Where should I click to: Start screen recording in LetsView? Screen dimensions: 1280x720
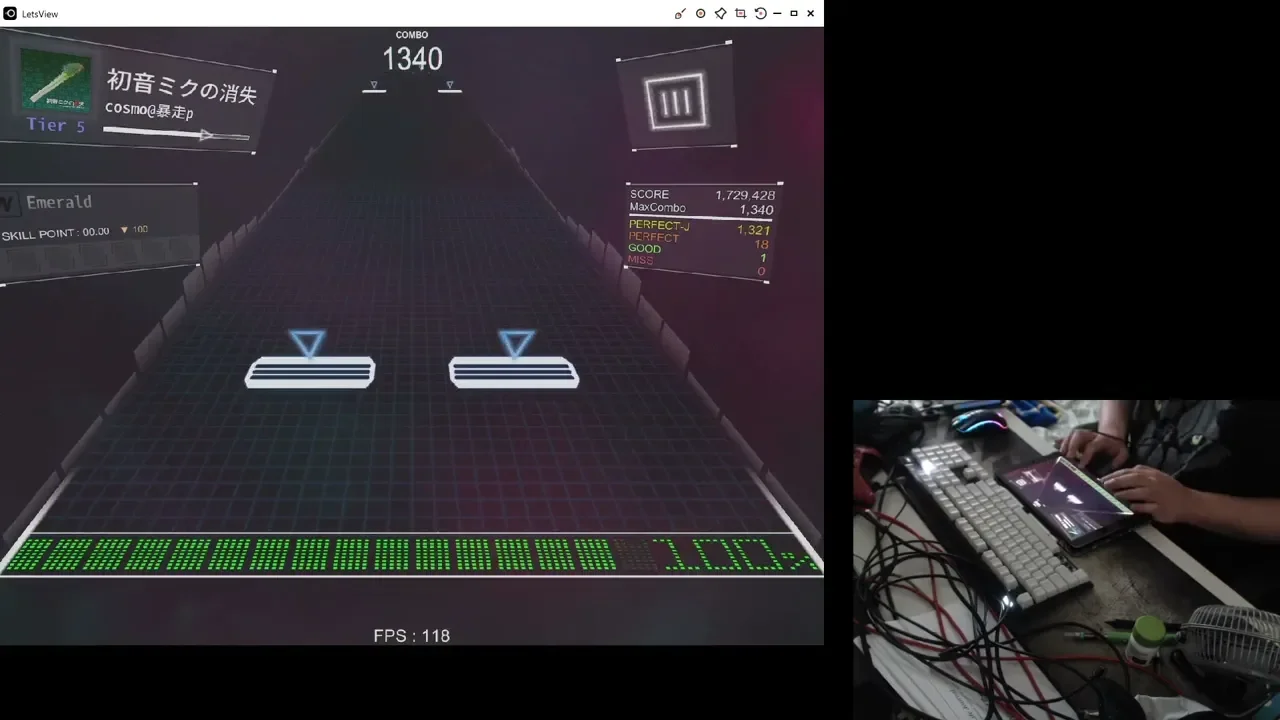[x=700, y=14]
